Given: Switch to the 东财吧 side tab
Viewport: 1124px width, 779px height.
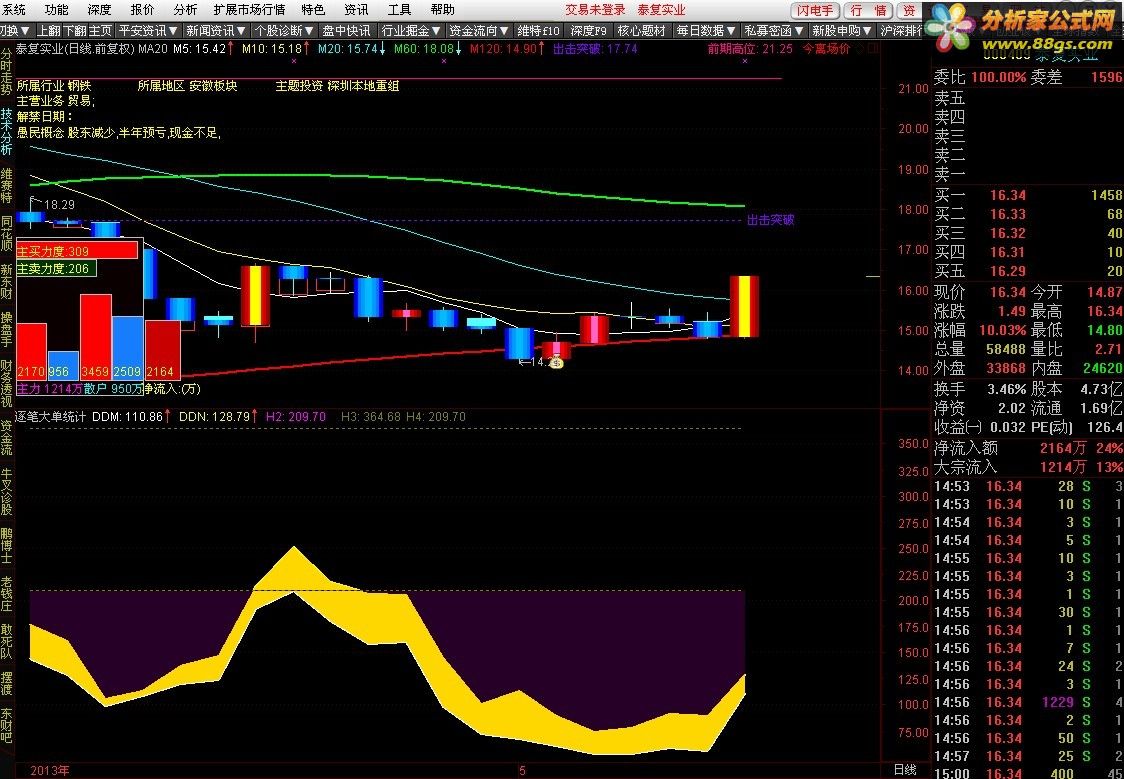Looking at the screenshot, I should point(6,725).
